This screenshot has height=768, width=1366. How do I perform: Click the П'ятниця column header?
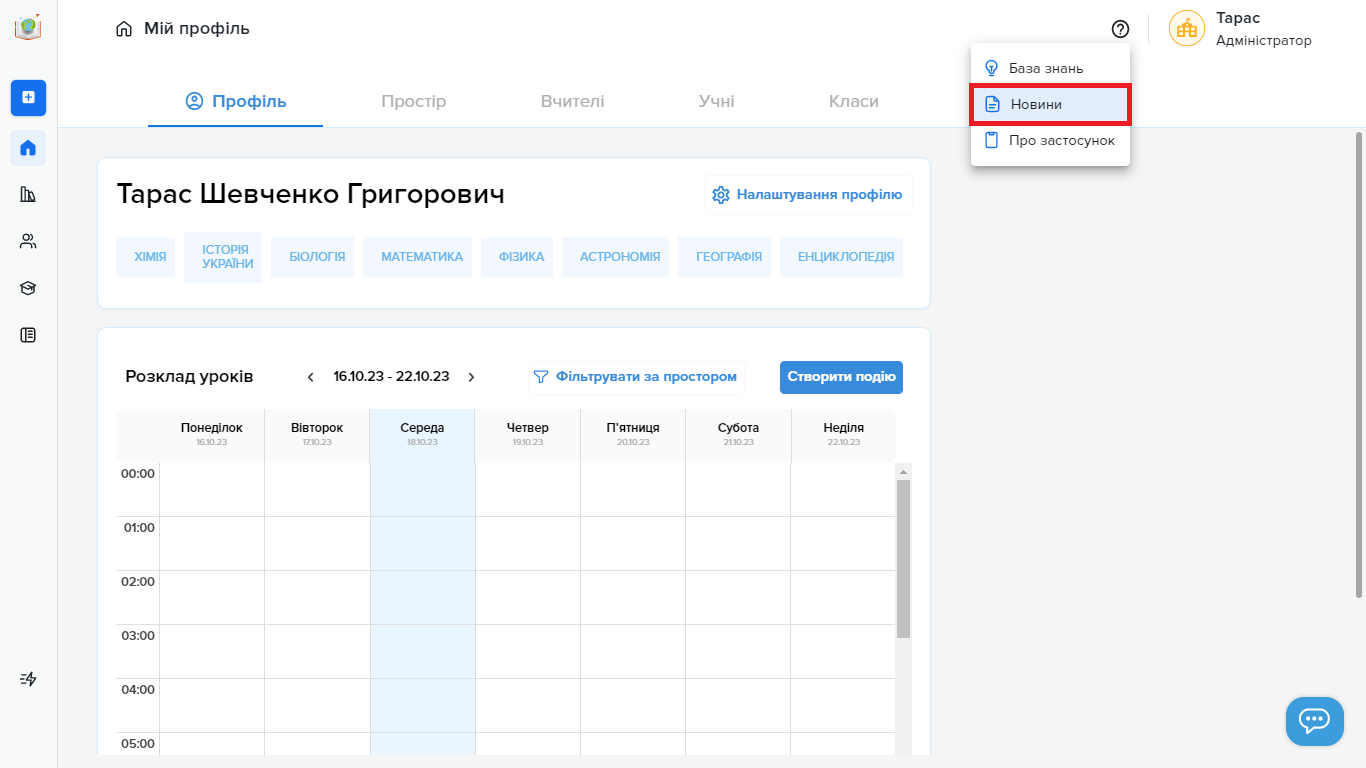633,434
